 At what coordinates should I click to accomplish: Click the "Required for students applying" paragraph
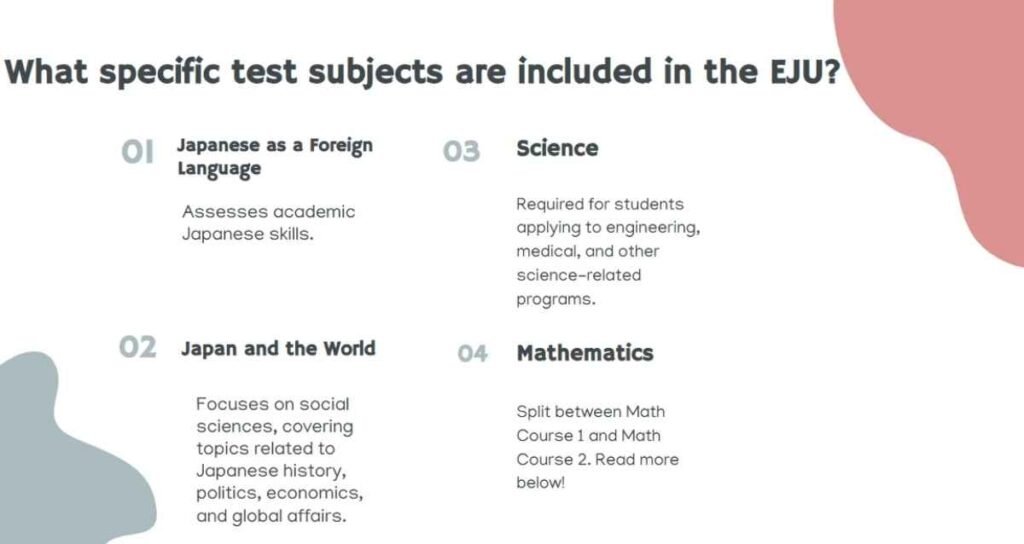[x=607, y=251]
